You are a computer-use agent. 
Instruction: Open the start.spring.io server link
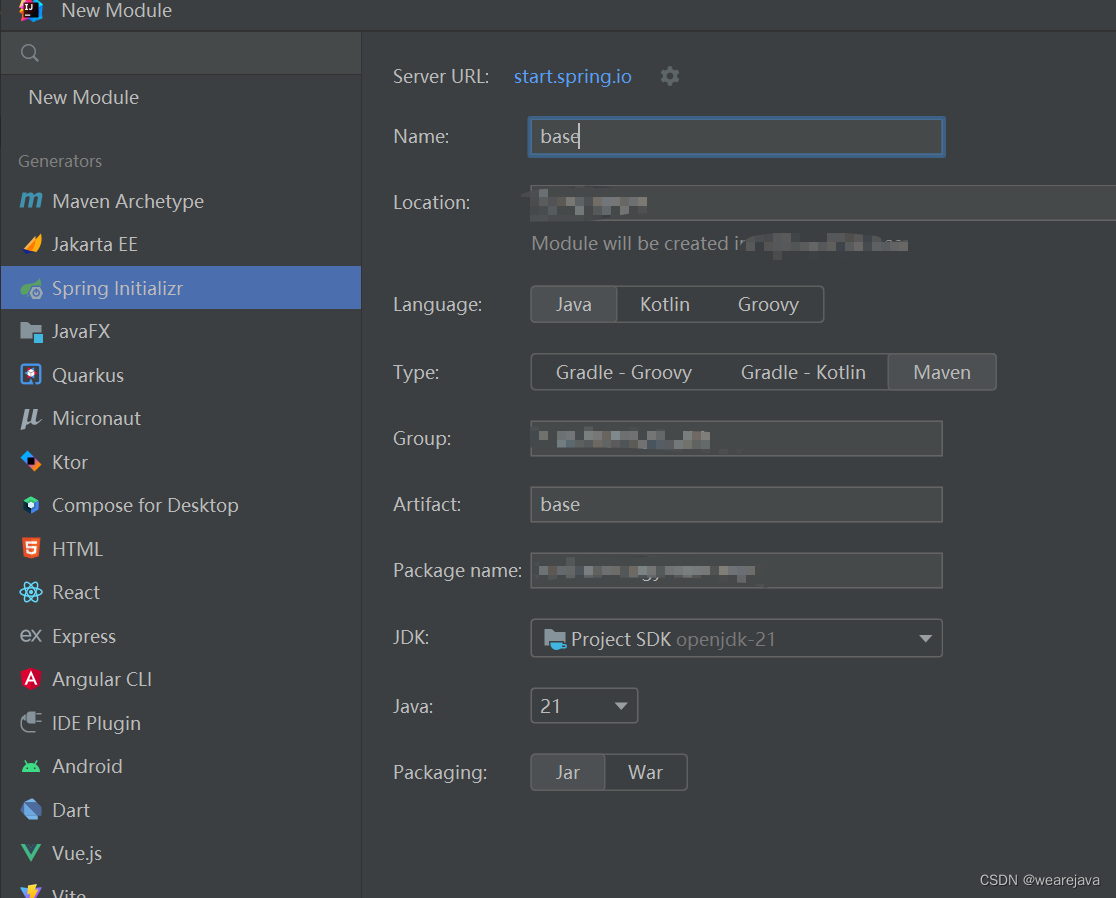tap(572, 76)
